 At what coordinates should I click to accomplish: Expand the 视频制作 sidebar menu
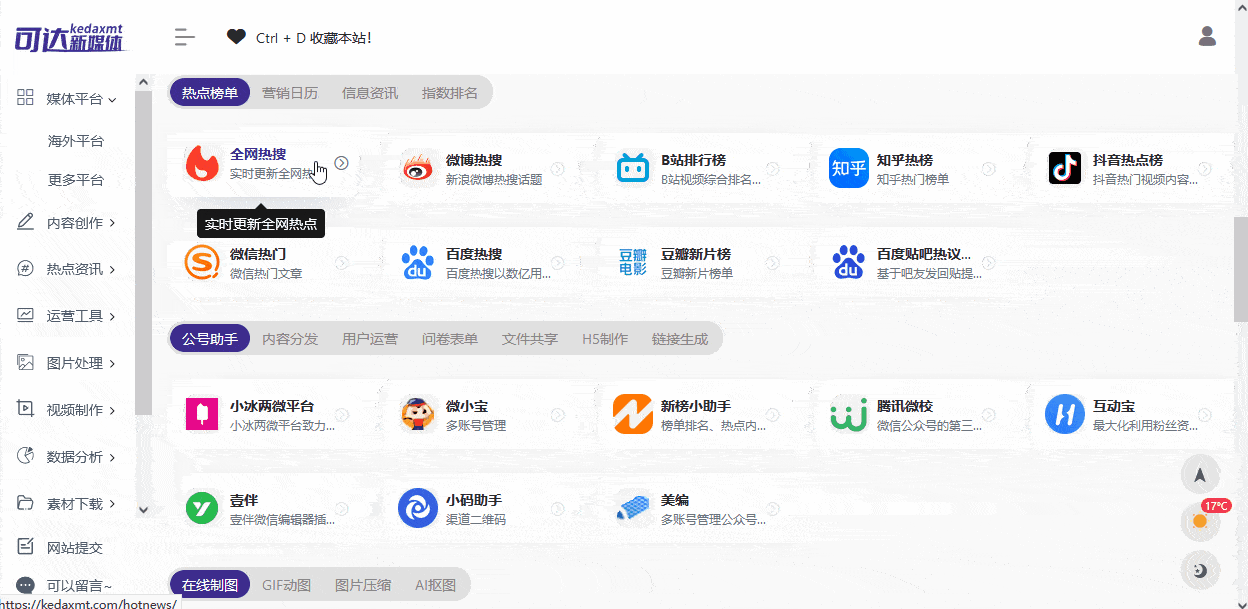(66, 410)
